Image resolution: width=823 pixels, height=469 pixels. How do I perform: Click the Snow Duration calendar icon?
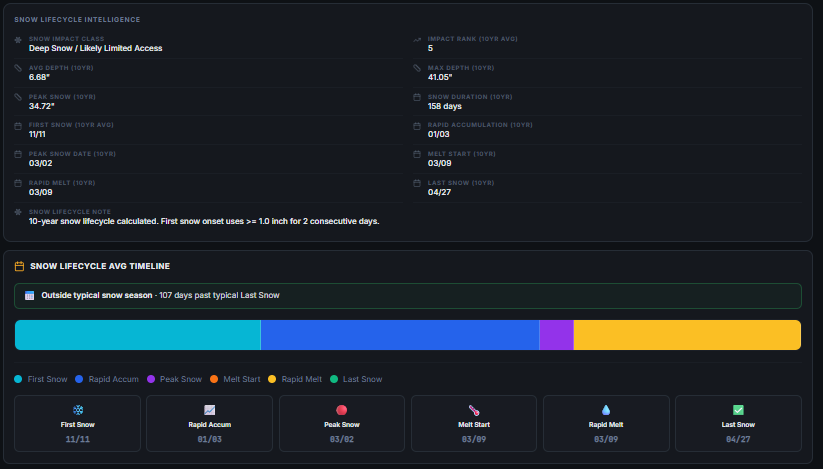(417, 97)
